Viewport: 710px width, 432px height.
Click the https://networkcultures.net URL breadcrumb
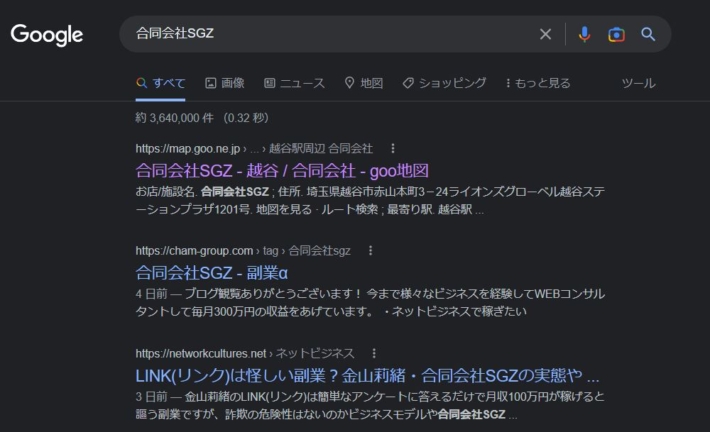point(245,353)
